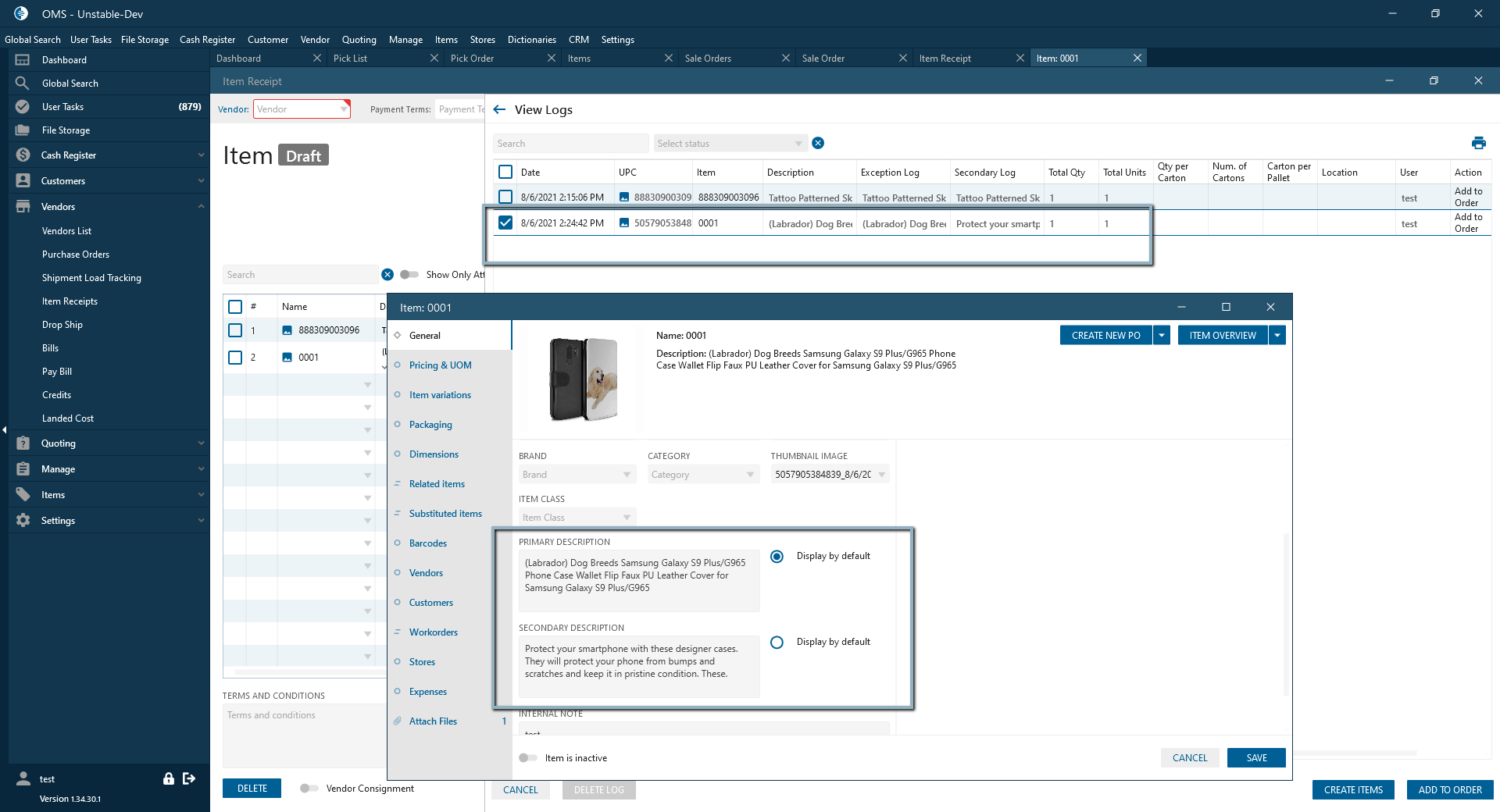Click the back arrow beside View Logs

[500, 110]
